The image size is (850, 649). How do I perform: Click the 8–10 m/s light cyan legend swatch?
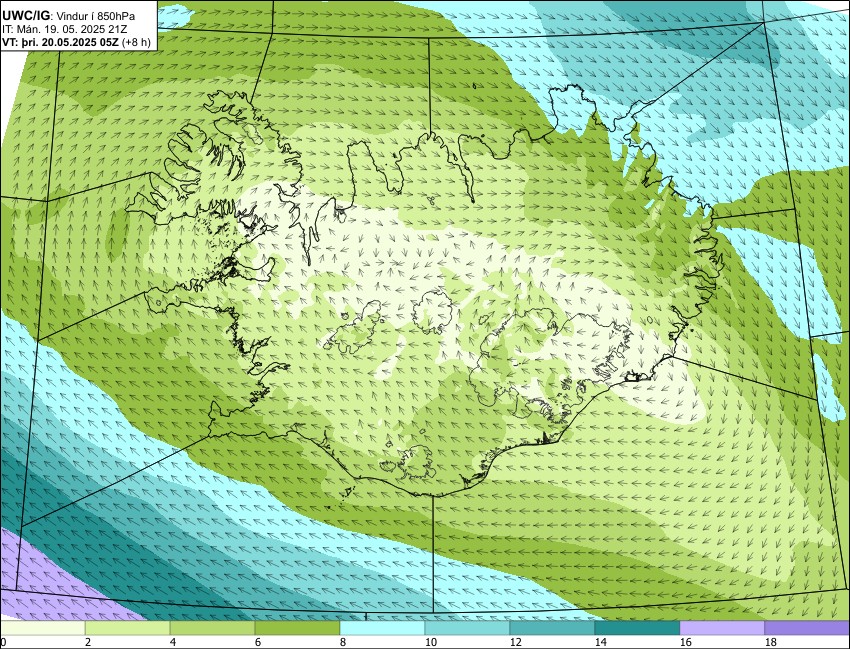(382, 628)
